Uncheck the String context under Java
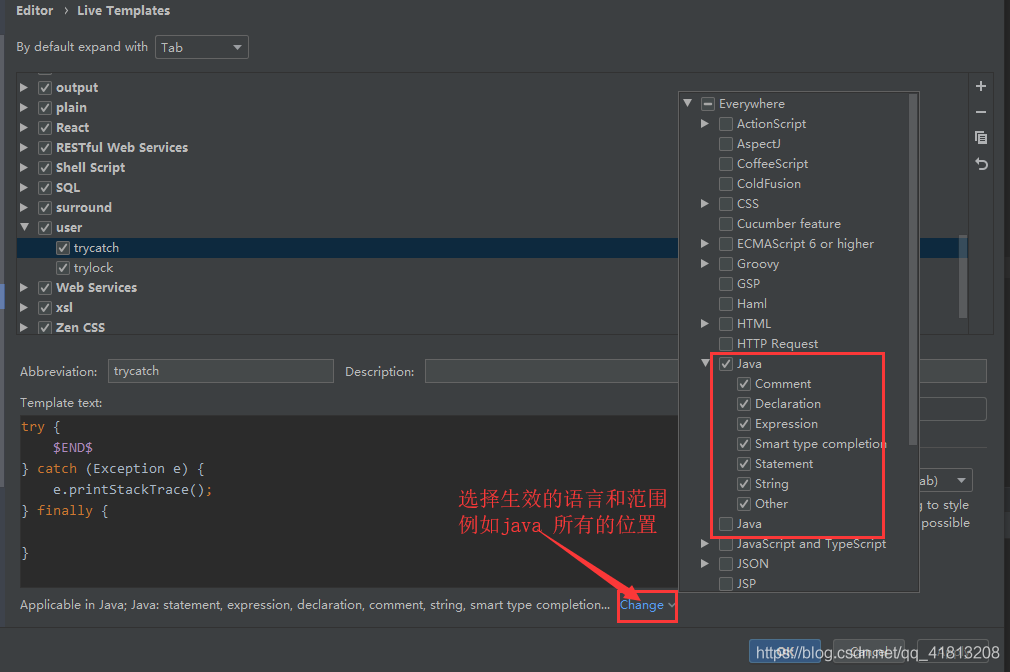The height and width of the screenshot is (672, 1010). pyautogui.click(x=744, y=484)
